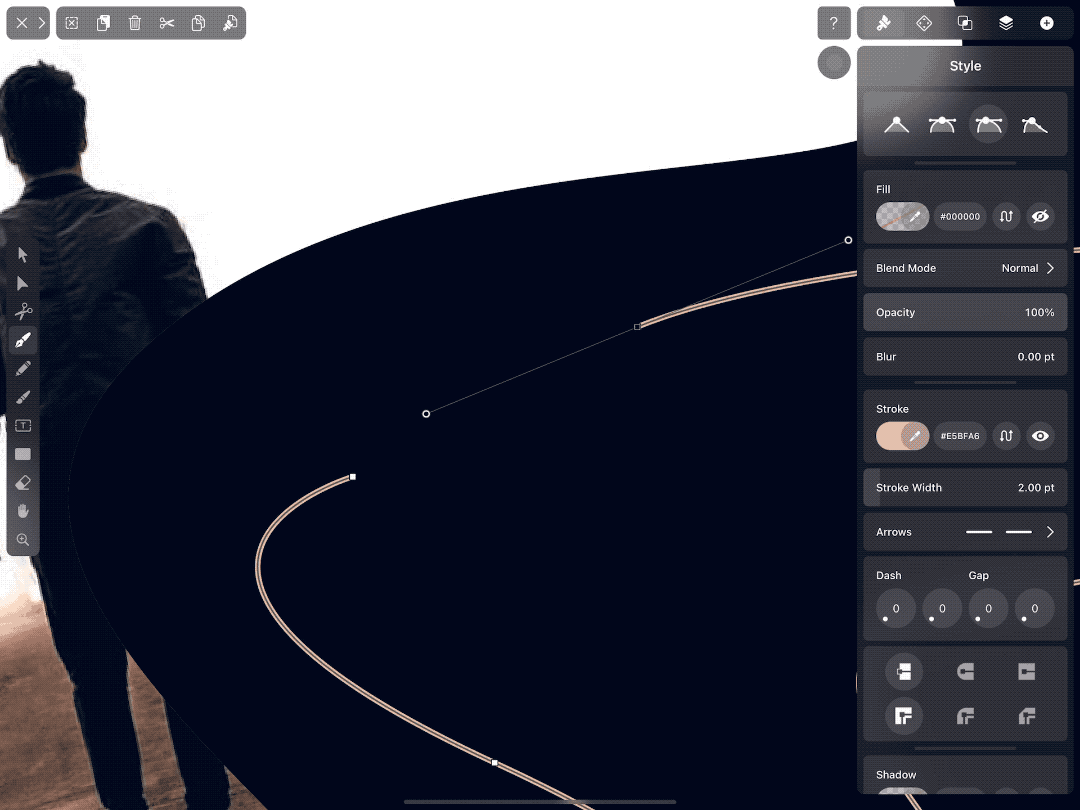Click the first Gap dial
This screenshot has width=1080, height=810.
988,608
